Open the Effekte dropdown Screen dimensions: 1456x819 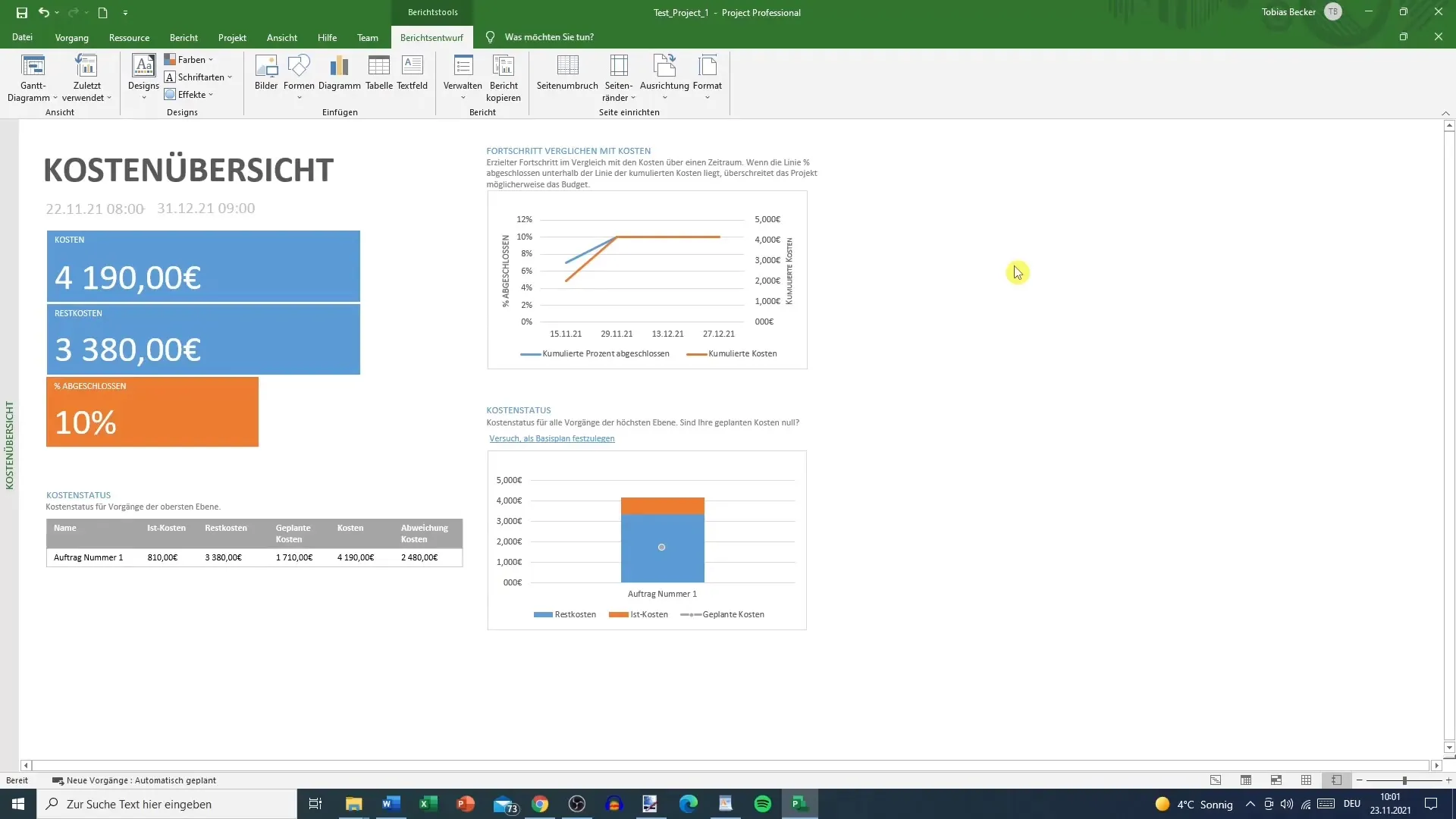pos(189,94)
